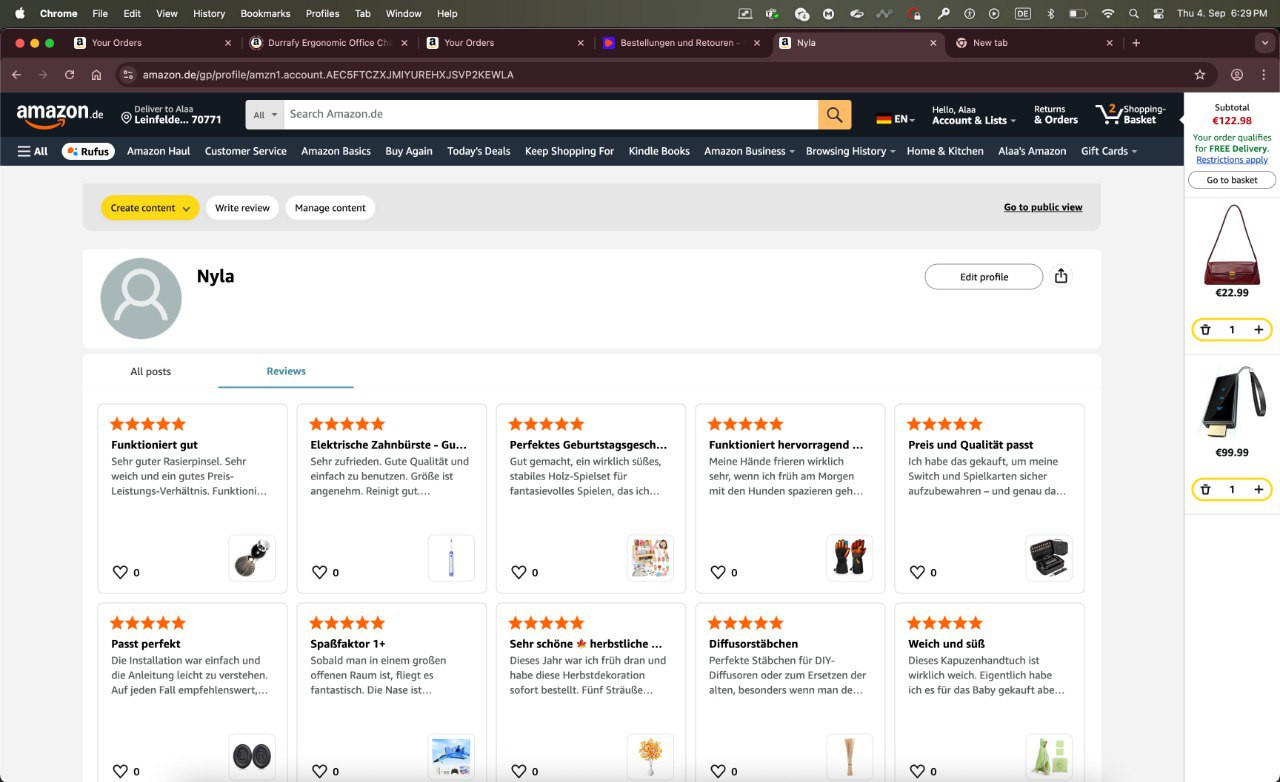Like the 'Funktioniert gut' review heart

click(120, 572)
